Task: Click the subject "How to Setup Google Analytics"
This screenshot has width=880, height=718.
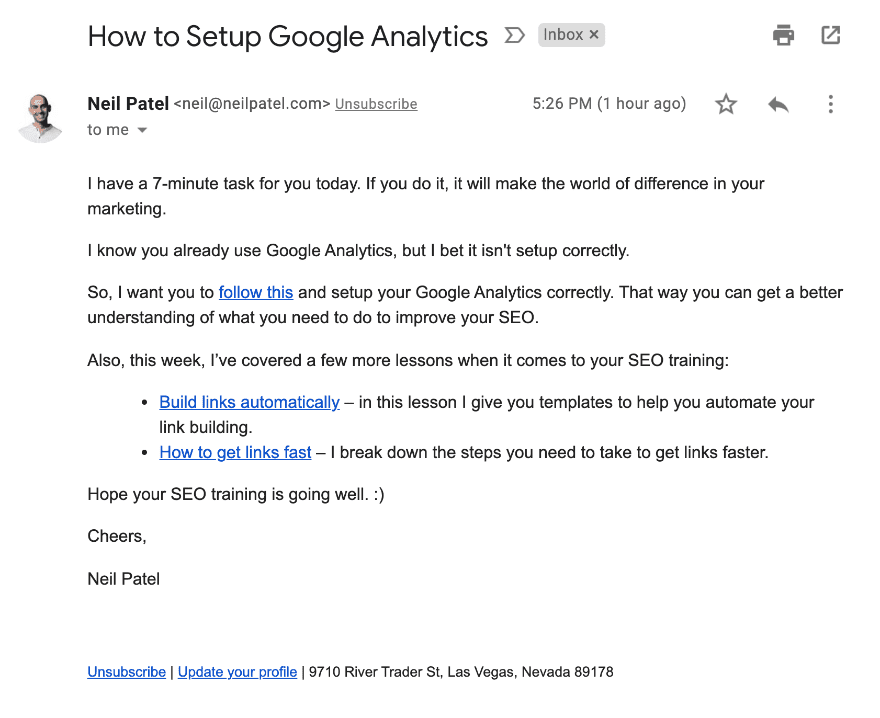Action: [288, 37]
